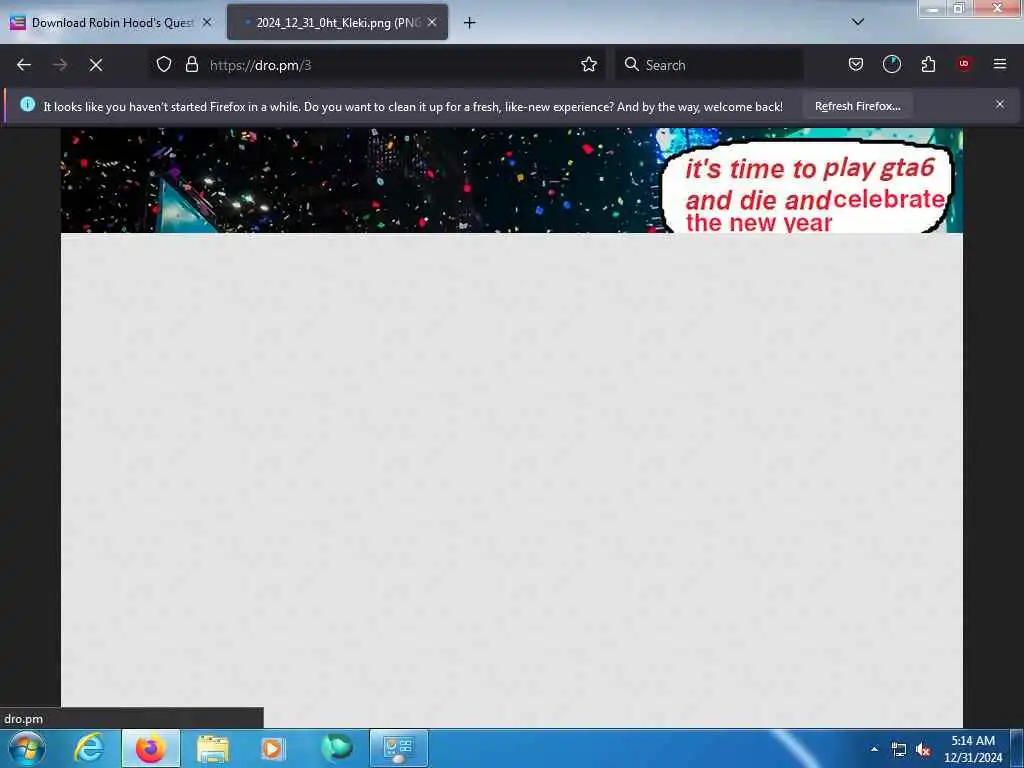
Task: Click the control panel taskbar item
Action: click(x=399, y=748)
